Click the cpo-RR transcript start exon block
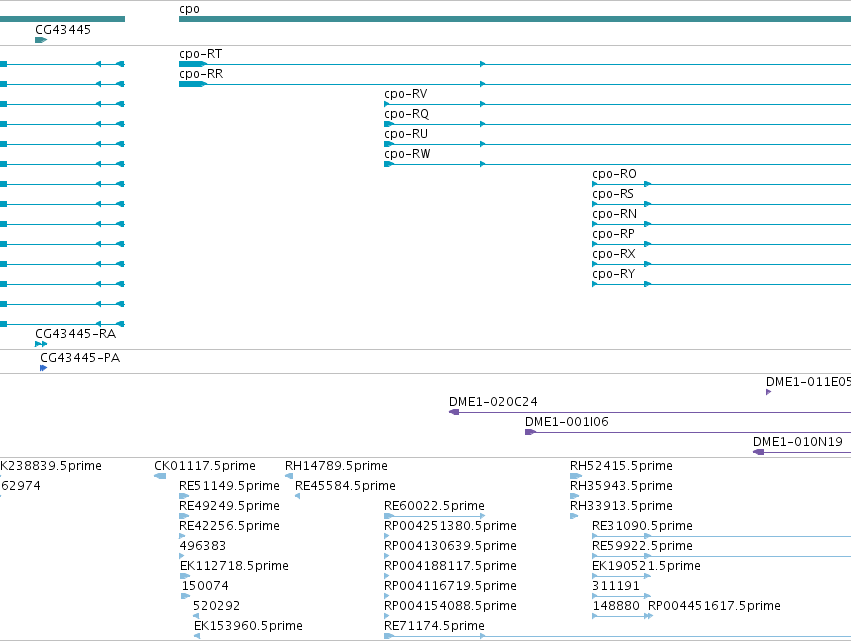 tap(193, 84)
